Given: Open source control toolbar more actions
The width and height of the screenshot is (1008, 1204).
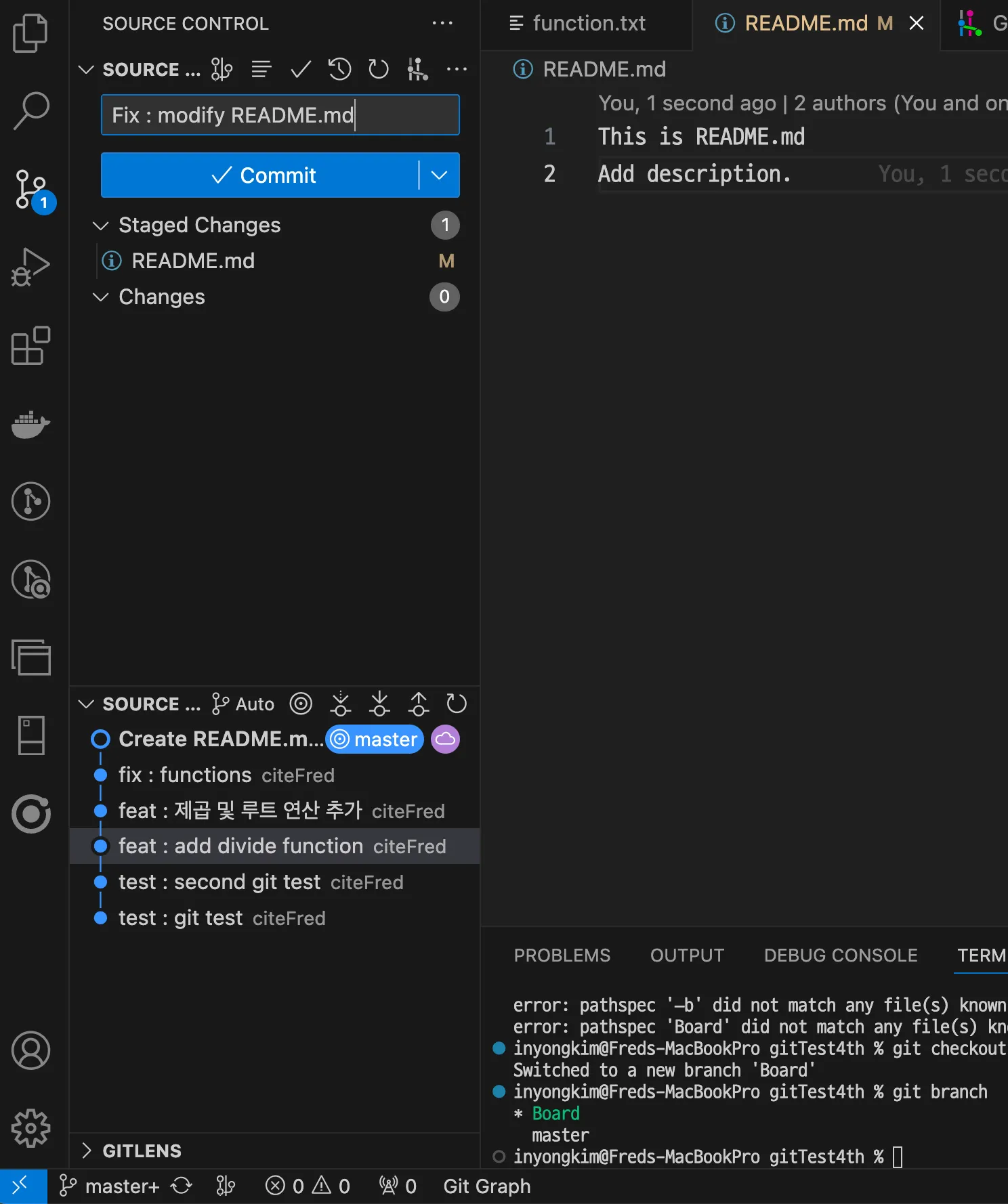Looking at the screenshot, I should pyautogui.click(x=457, y=69).
